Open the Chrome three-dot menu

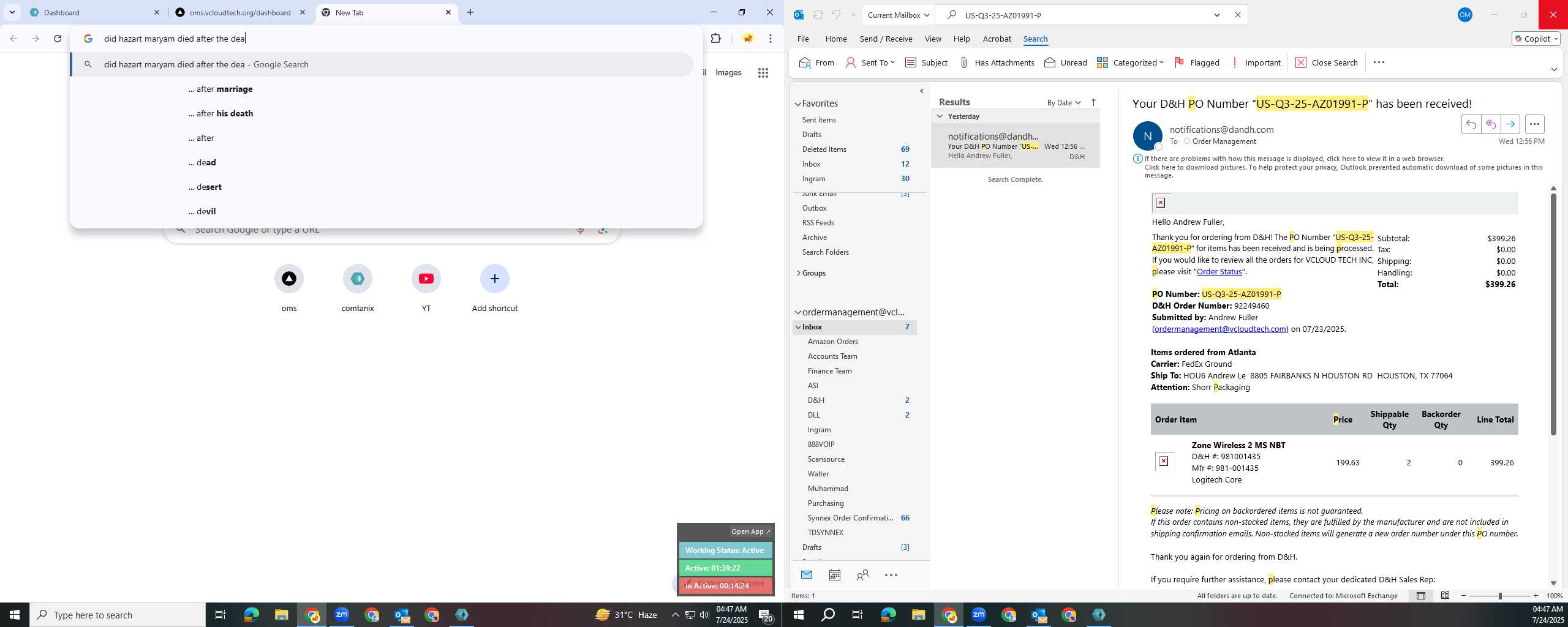click(x=770, y=39)
